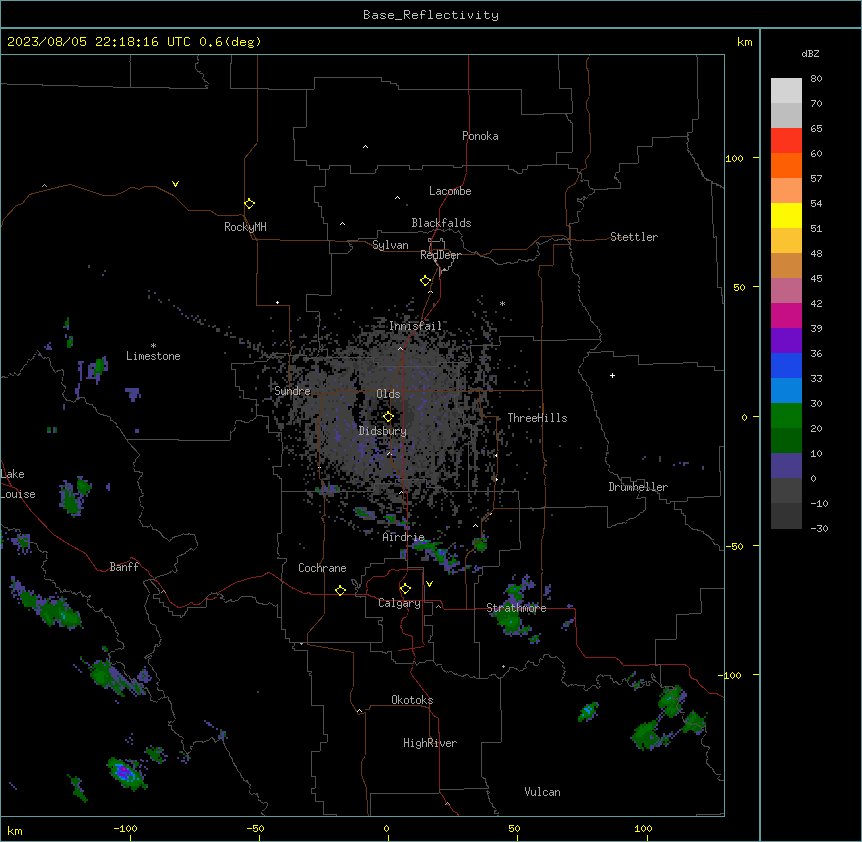Image resolution: width=862 pixels, height=842 pixels.
Task: Select the Innisfail label
Action: pyautogui.click(x=415, y=326)
